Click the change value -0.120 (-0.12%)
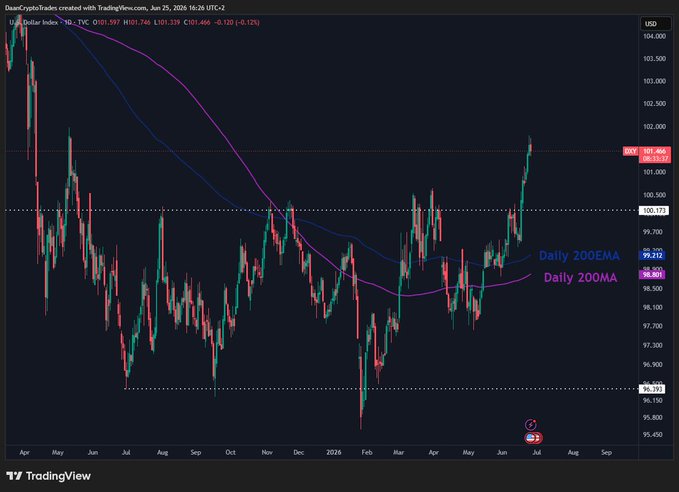The image size is (679, 492). tap(237, 22)
